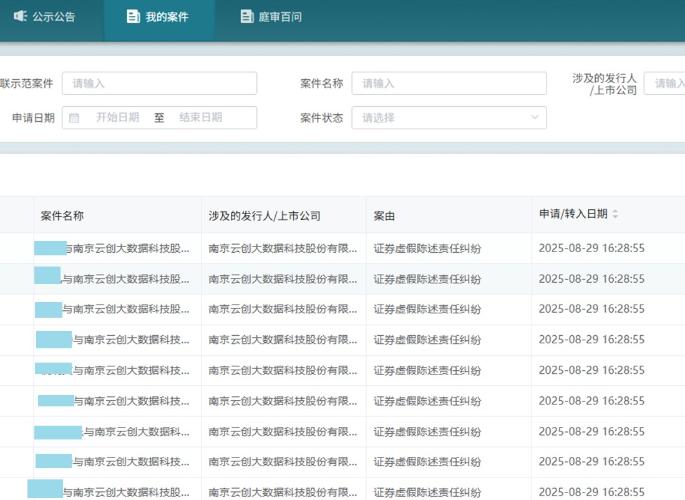Sort by 申请/转入日期 using sort arrows
The image size is (685, 500).
(615, 214)
